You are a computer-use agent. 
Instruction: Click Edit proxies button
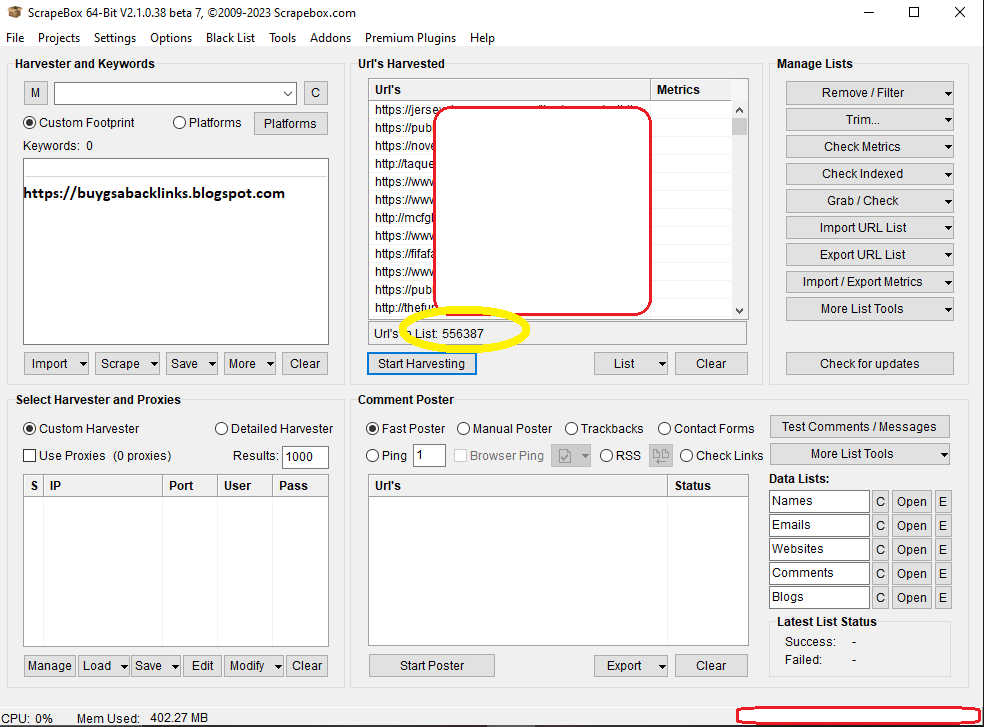click(x=202, y=665)
